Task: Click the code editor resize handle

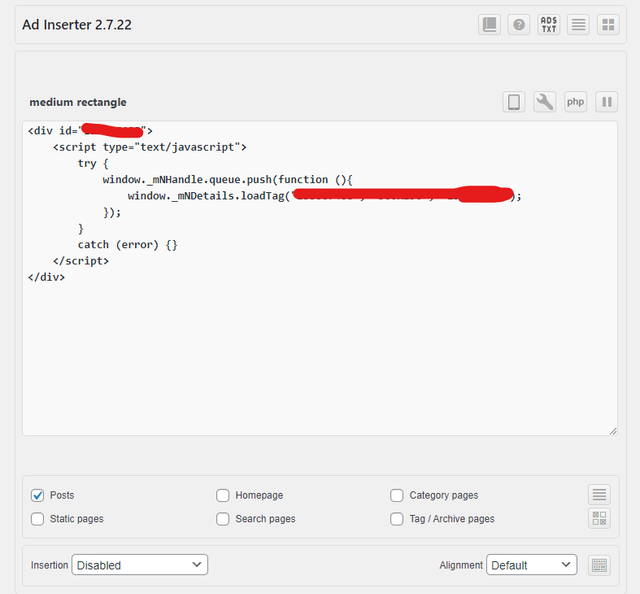Action: coord(613,432)
